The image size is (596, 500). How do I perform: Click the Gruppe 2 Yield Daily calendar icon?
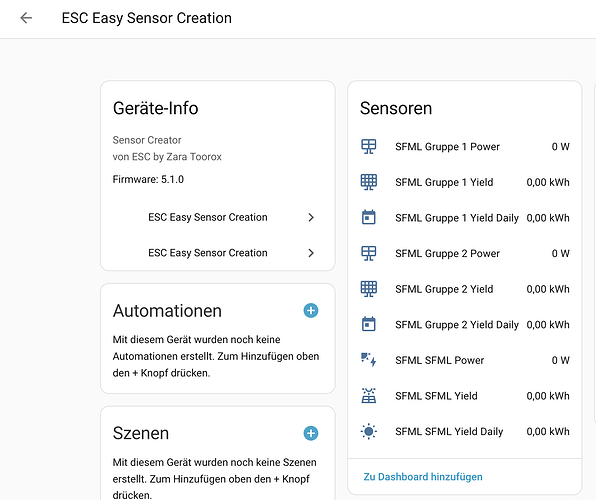pyautogui.click(x=368, y=324)
